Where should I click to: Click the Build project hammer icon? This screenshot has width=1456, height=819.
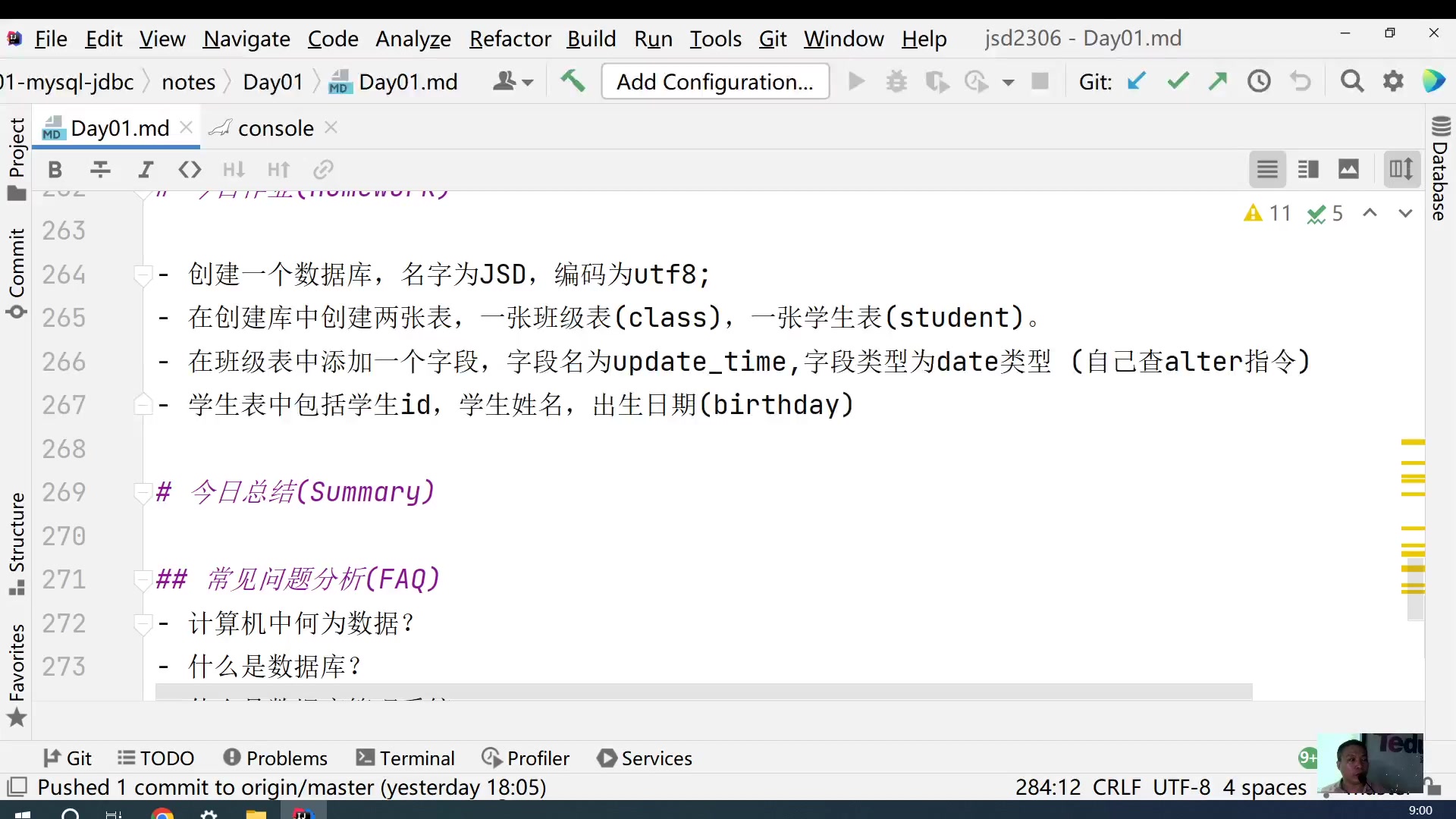(573, 81)
